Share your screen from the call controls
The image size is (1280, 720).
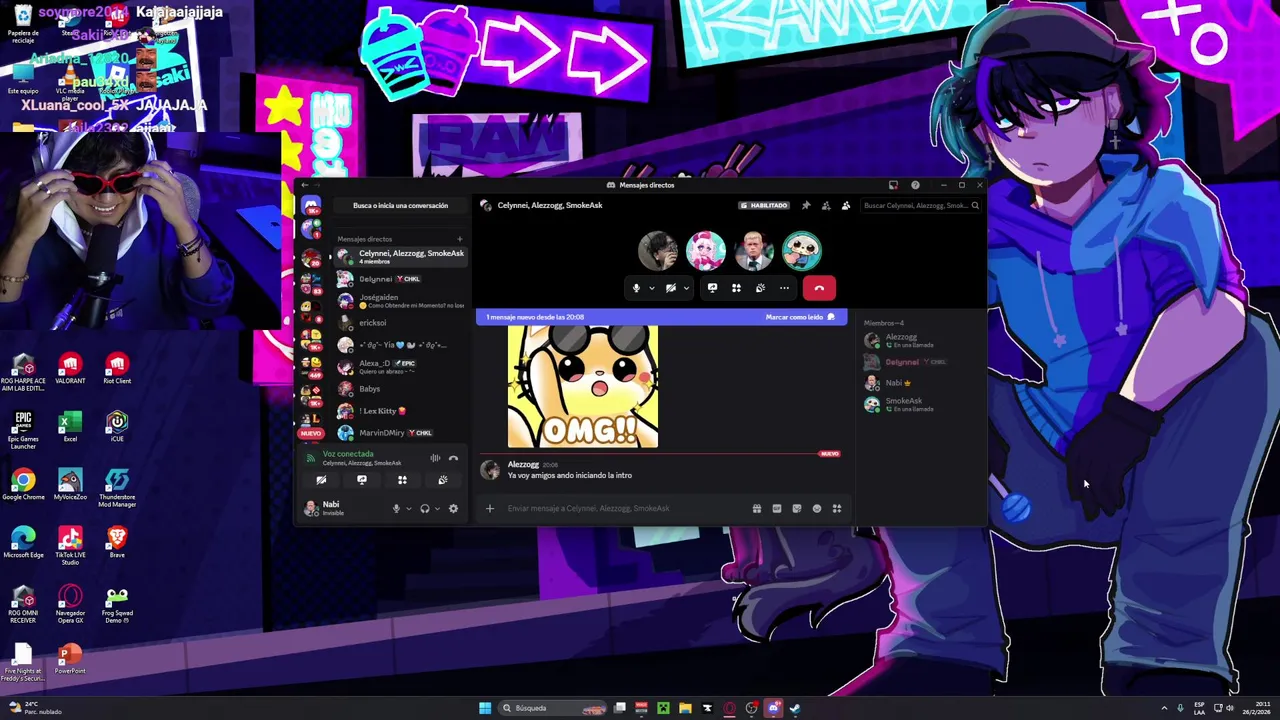712,288
